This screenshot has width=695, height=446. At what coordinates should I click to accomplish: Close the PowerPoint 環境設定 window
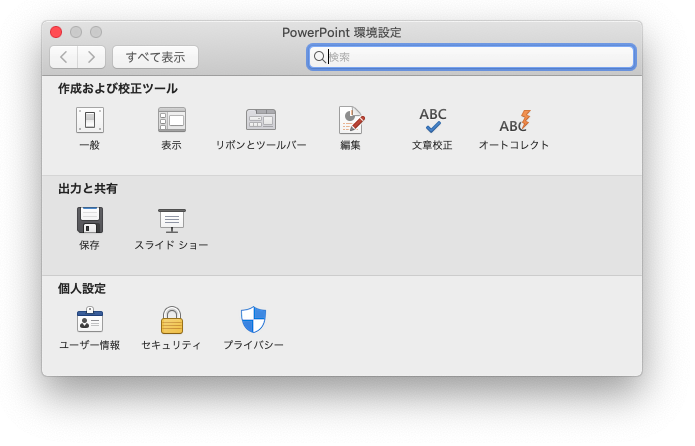click(x=56, y=32)
